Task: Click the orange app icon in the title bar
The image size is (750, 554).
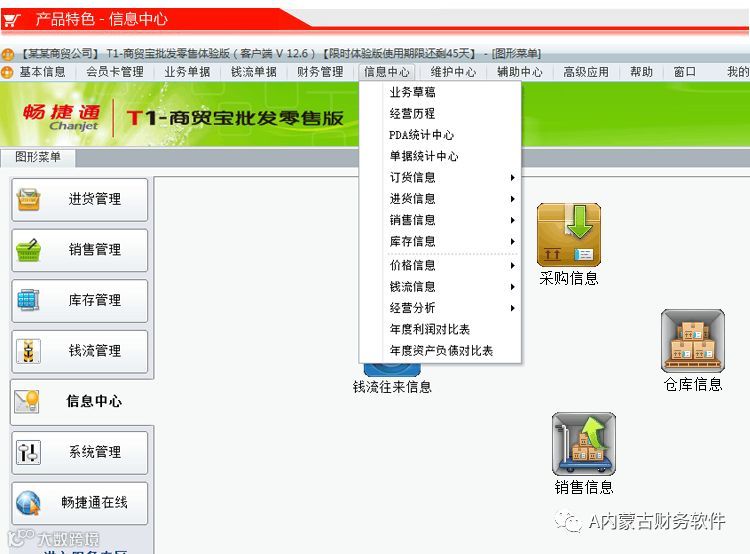Action: click(8, 54)
